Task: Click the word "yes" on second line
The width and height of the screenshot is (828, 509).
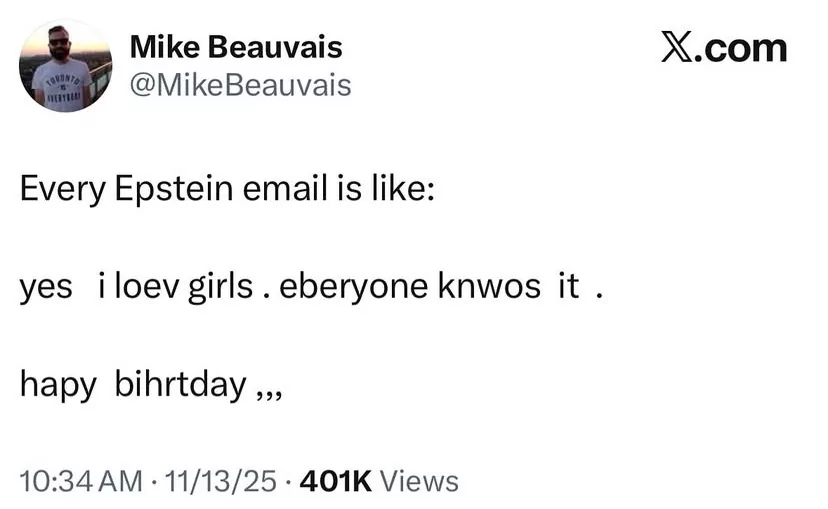Action: pos(46,288)
